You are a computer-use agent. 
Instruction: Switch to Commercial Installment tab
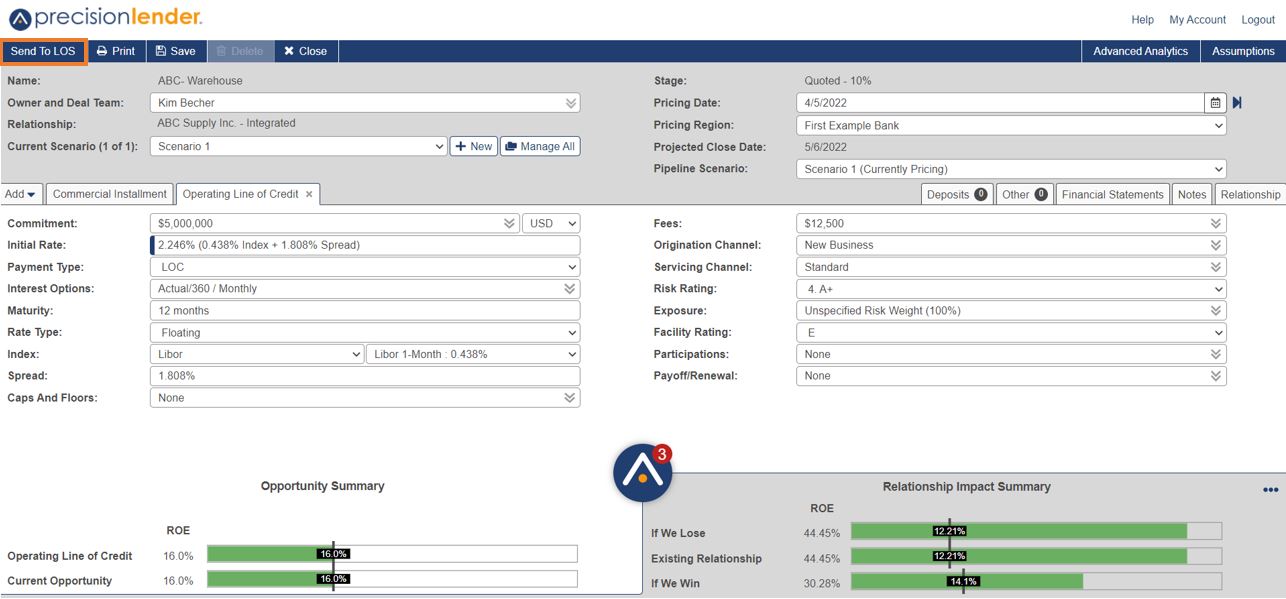(110, 194)
